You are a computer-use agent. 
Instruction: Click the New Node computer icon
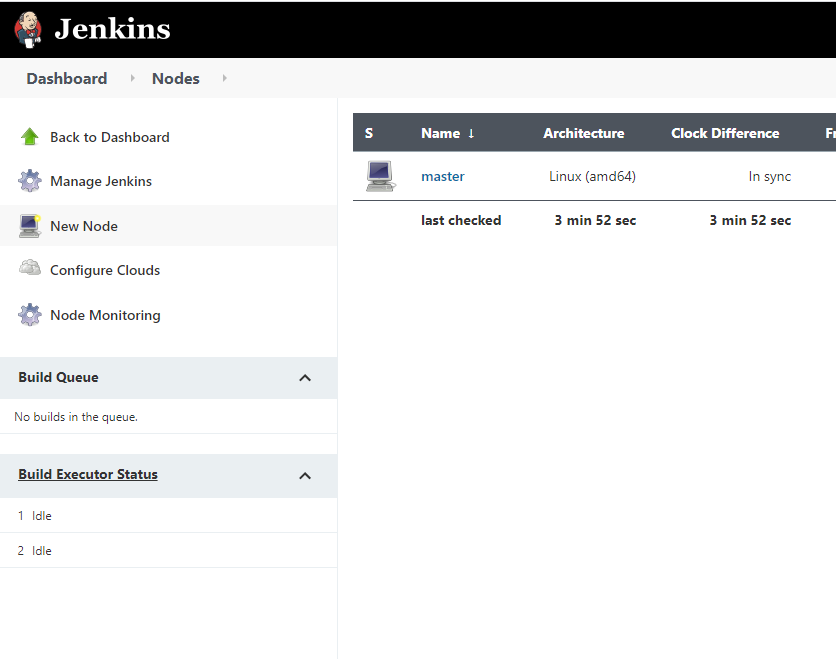29,226
